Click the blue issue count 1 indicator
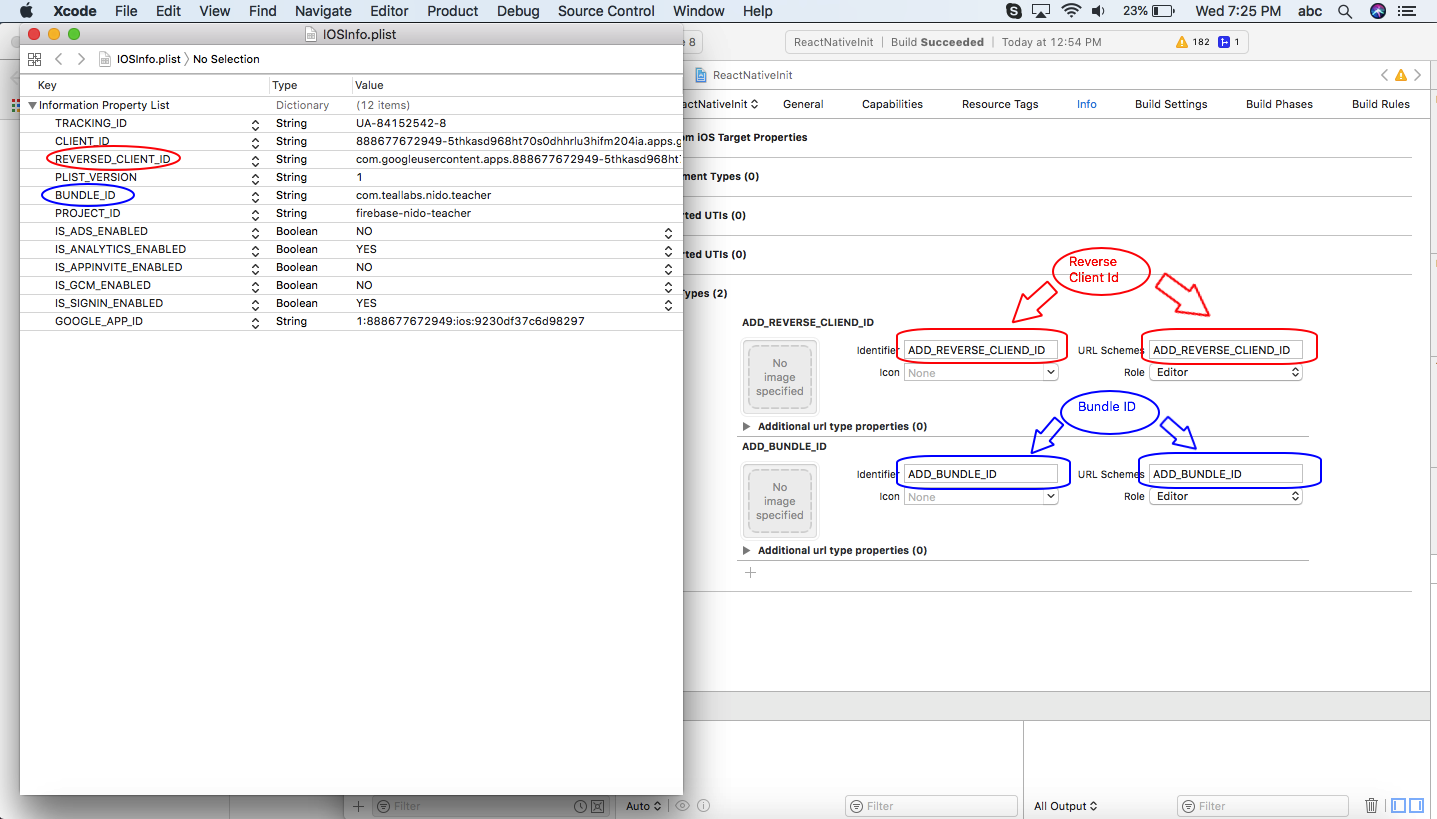 (x=1231, y=42)
